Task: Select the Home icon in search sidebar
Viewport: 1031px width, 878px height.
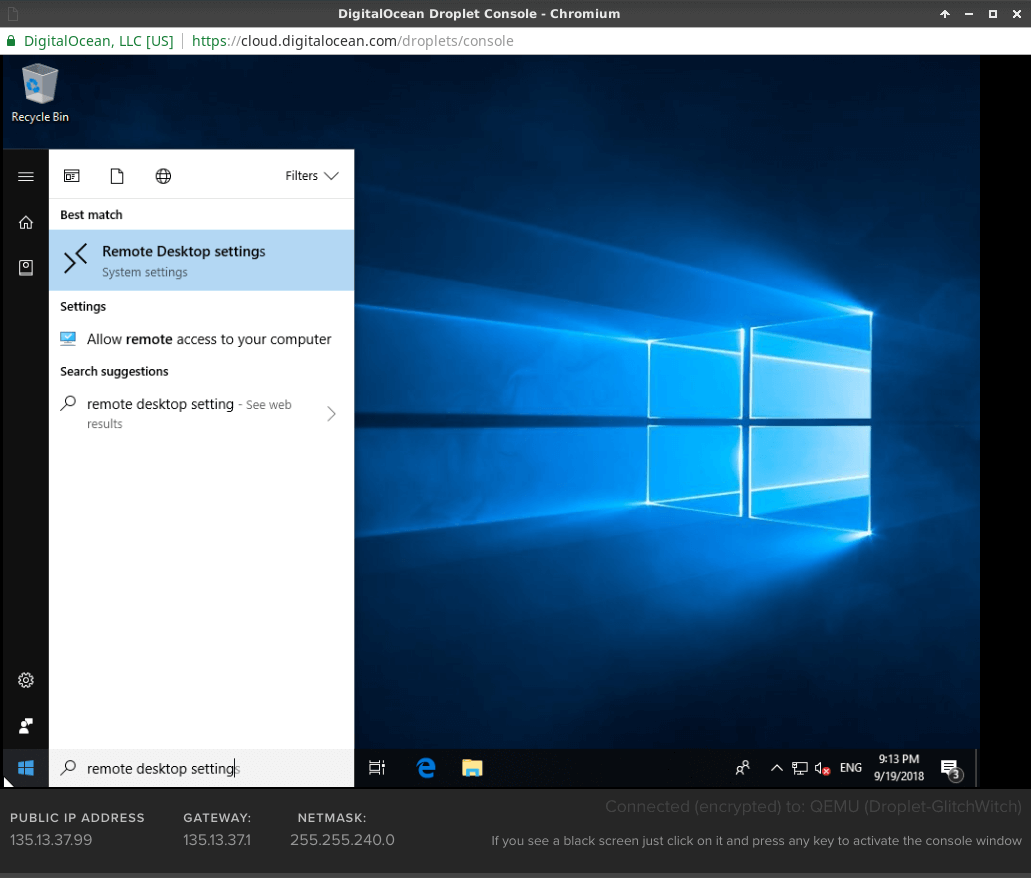Action: pyautogui.click(x=26, y=223)
